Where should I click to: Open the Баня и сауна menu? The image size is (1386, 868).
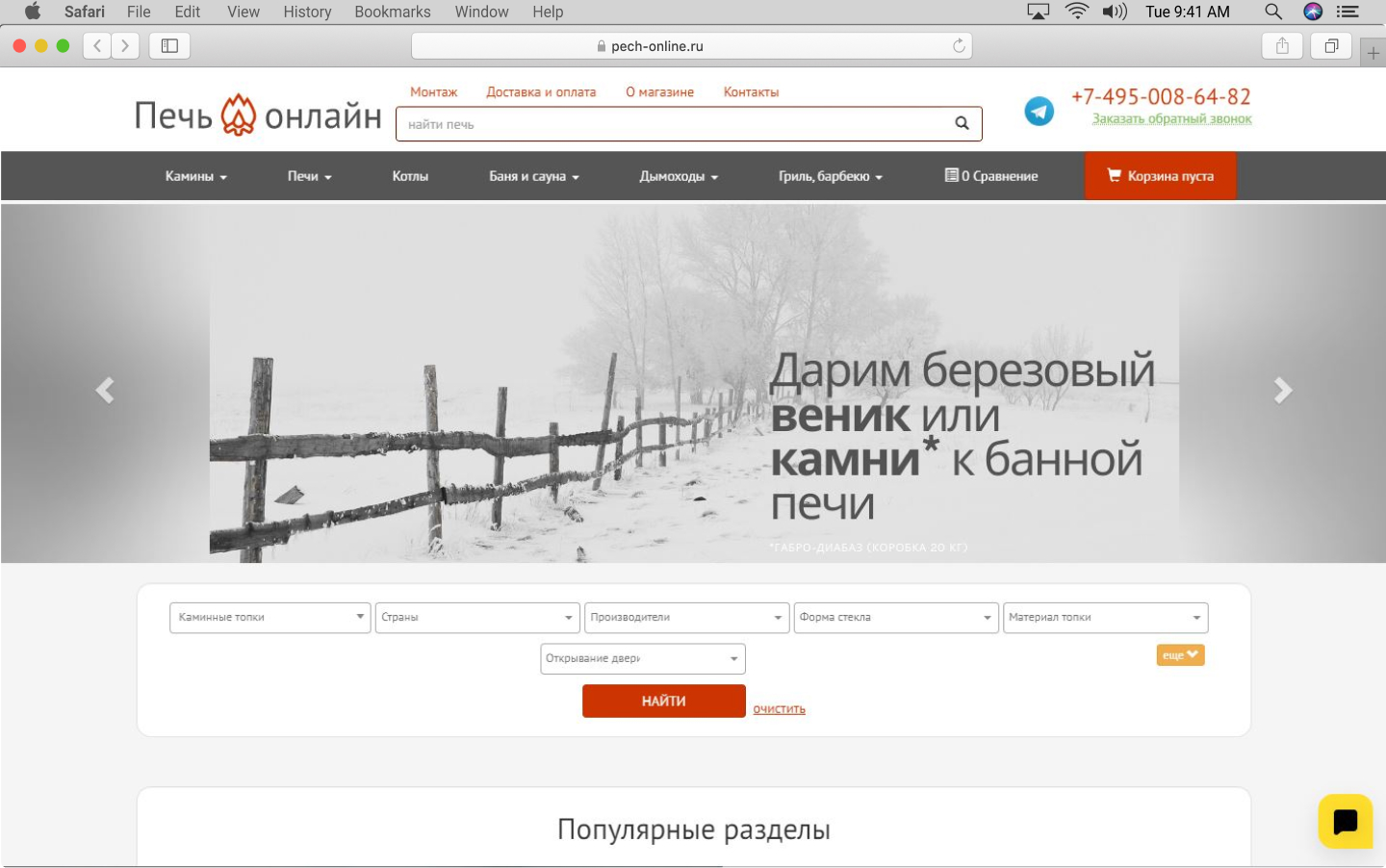click(x=533, y=176)
